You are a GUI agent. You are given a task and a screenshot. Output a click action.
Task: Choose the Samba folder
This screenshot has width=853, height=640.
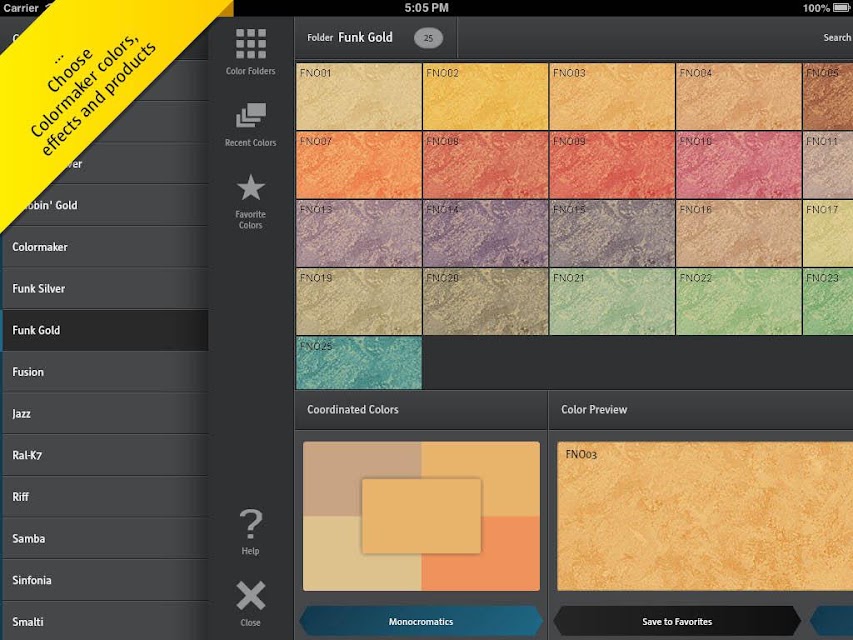(x=106, y=539)
